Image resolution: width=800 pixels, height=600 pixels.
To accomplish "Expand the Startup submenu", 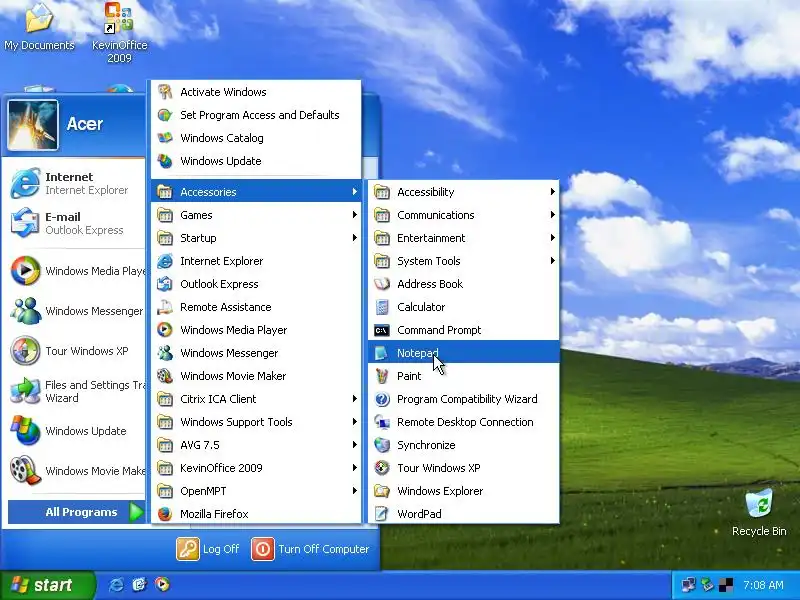I will tap(256, 238).
